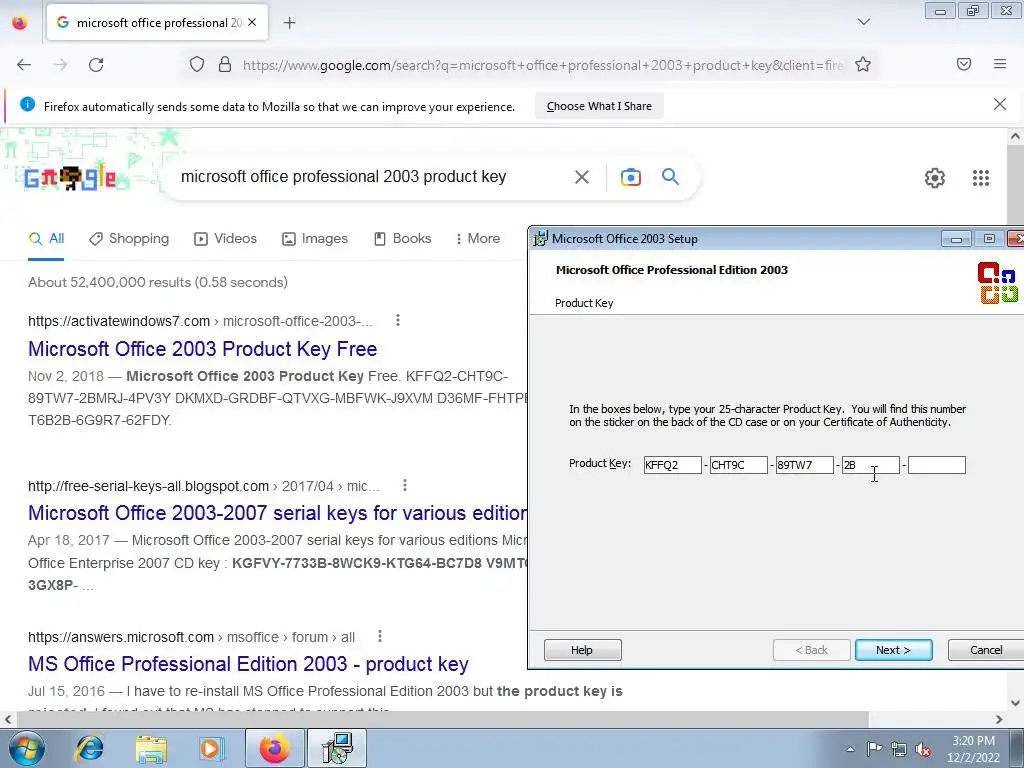The height and width of the screenshot is (768, 1024).
Task: Start a search by image with camera icon
Action: 630,177
